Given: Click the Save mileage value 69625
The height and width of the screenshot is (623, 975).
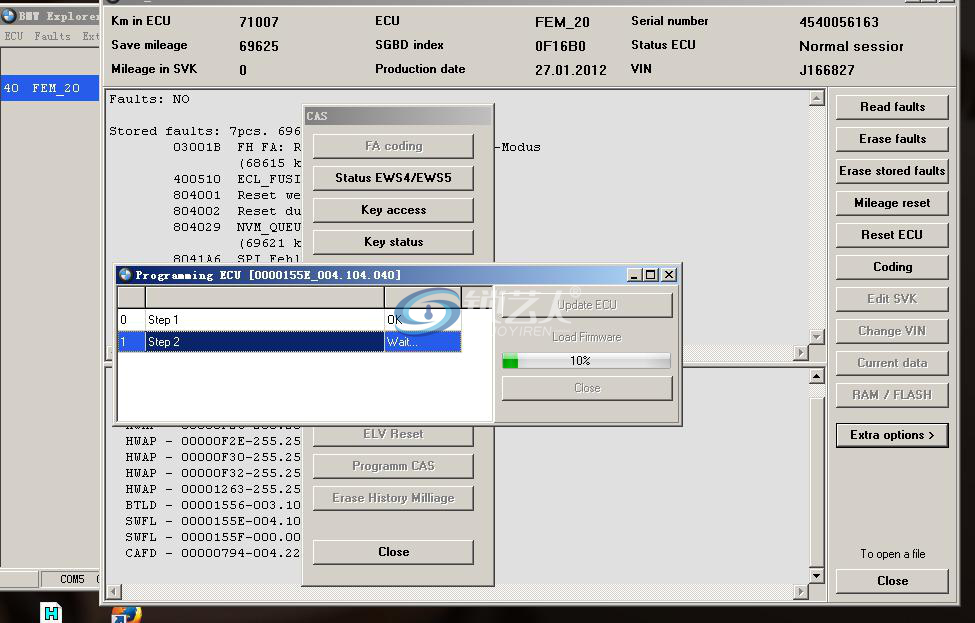Looking at the screenshot, I should tap(259, 46).
